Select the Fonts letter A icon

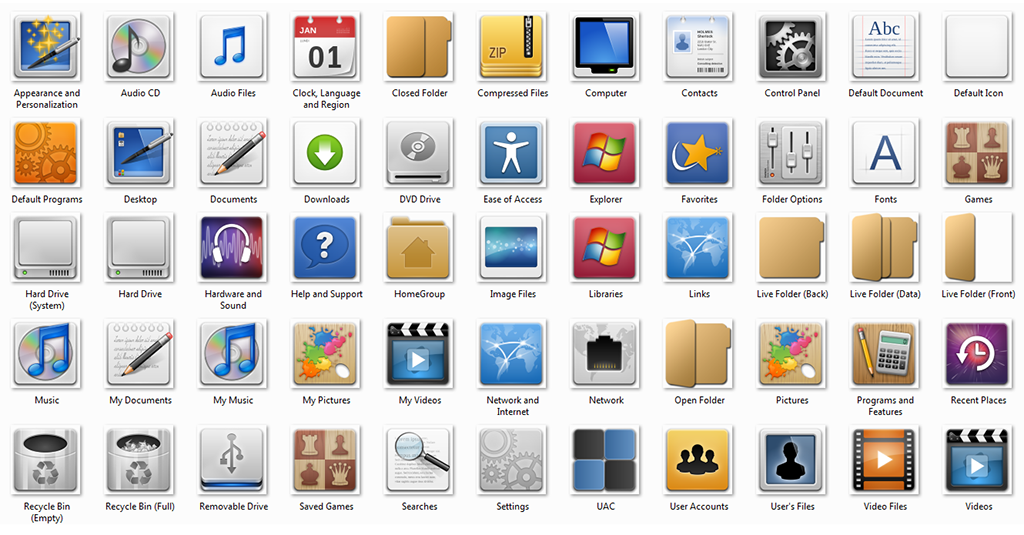click(885, 153)
